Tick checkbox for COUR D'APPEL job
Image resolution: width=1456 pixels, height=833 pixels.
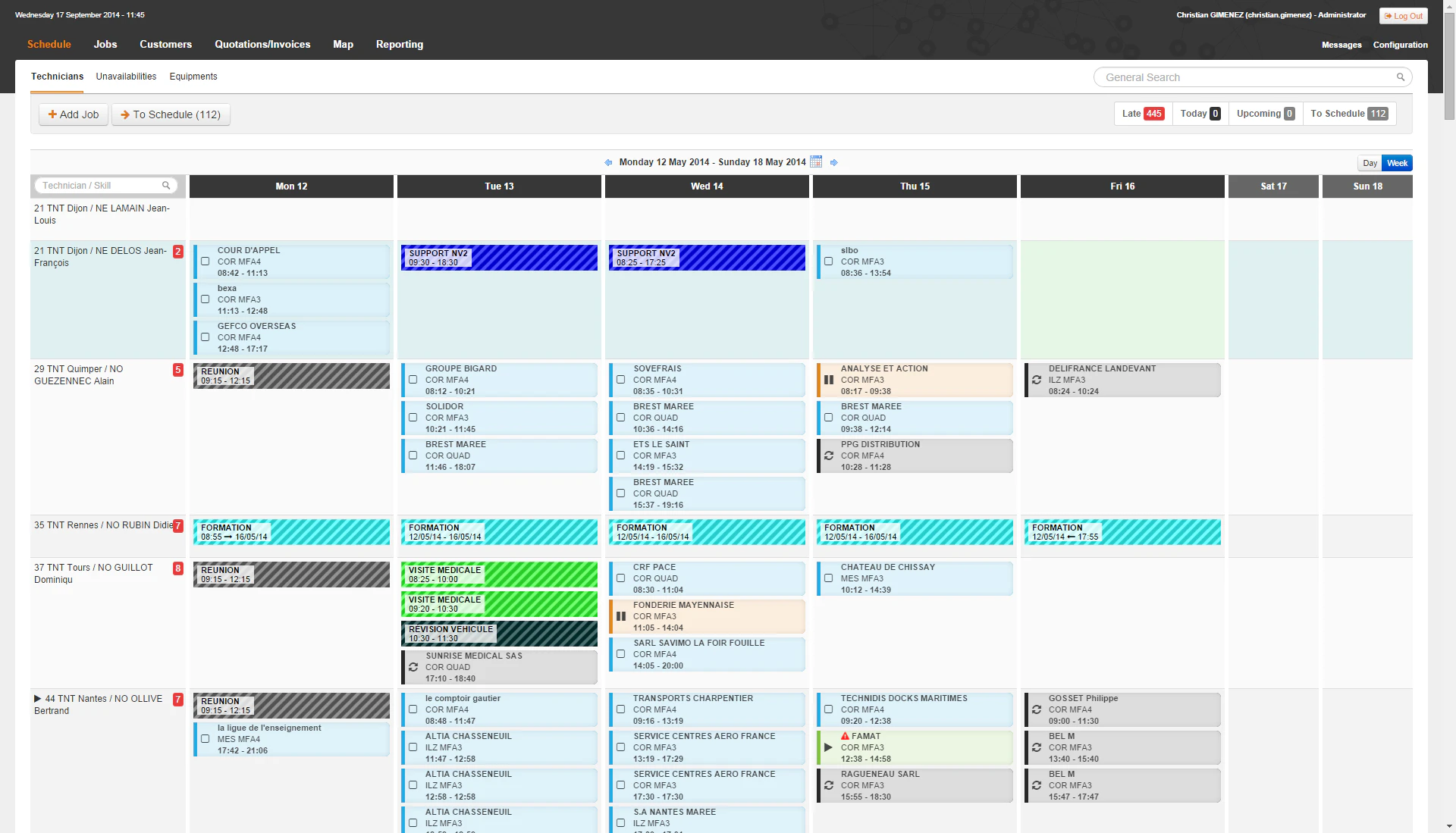(x=206, y=261)
